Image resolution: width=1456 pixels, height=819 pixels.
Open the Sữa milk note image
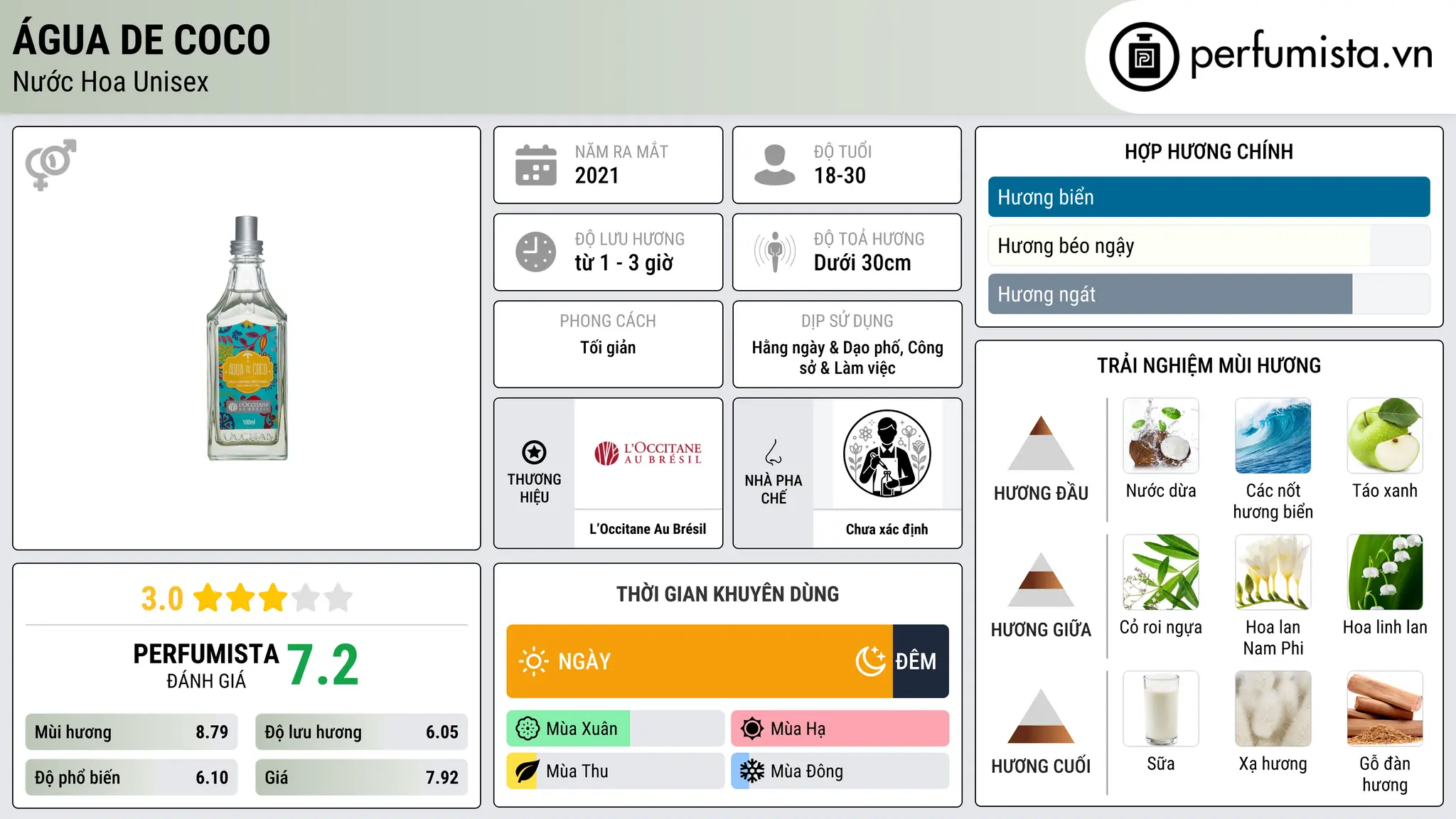click(1161, 709)
